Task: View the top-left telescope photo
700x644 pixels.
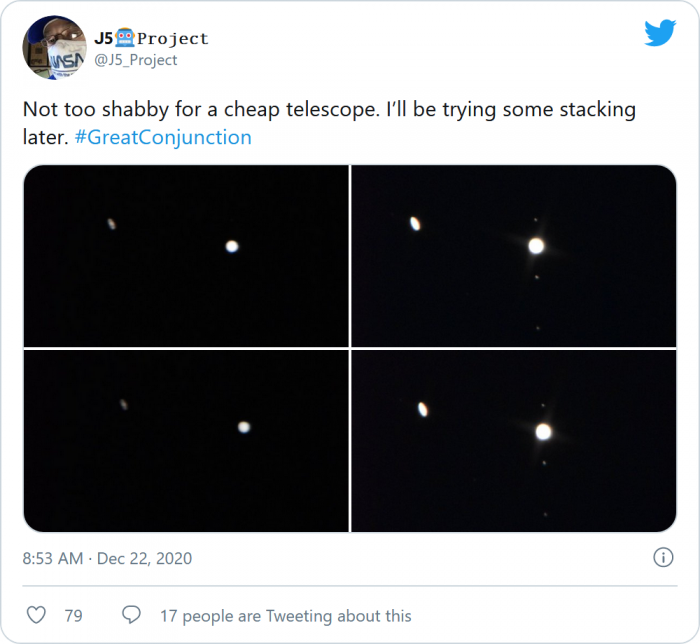Action: (x=186, y=255)
